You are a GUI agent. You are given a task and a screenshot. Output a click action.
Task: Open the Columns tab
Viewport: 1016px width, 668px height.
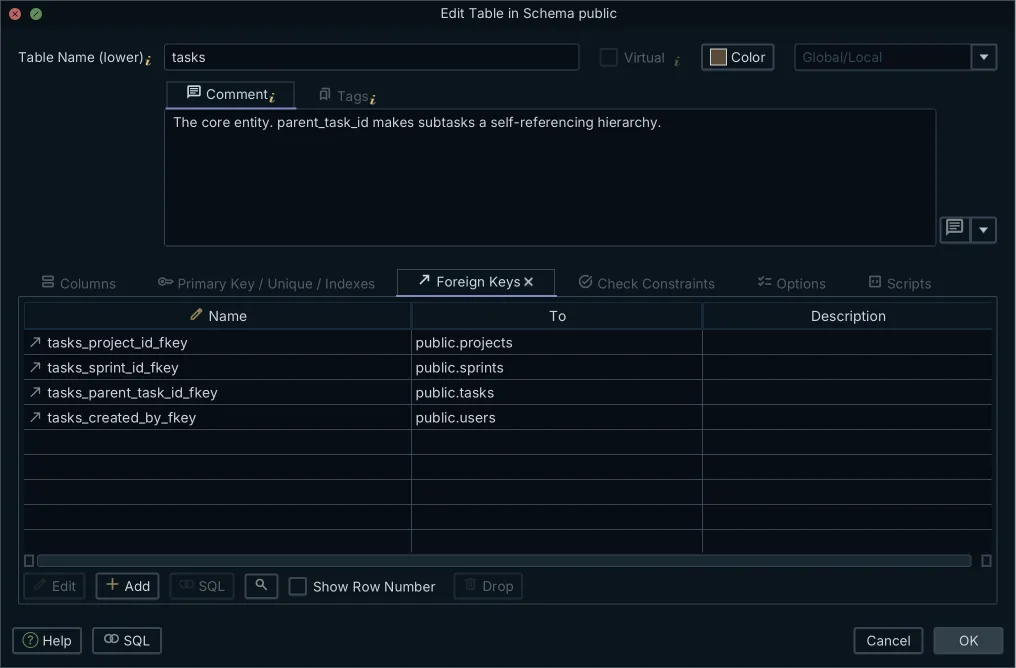[x=78, y=283]
